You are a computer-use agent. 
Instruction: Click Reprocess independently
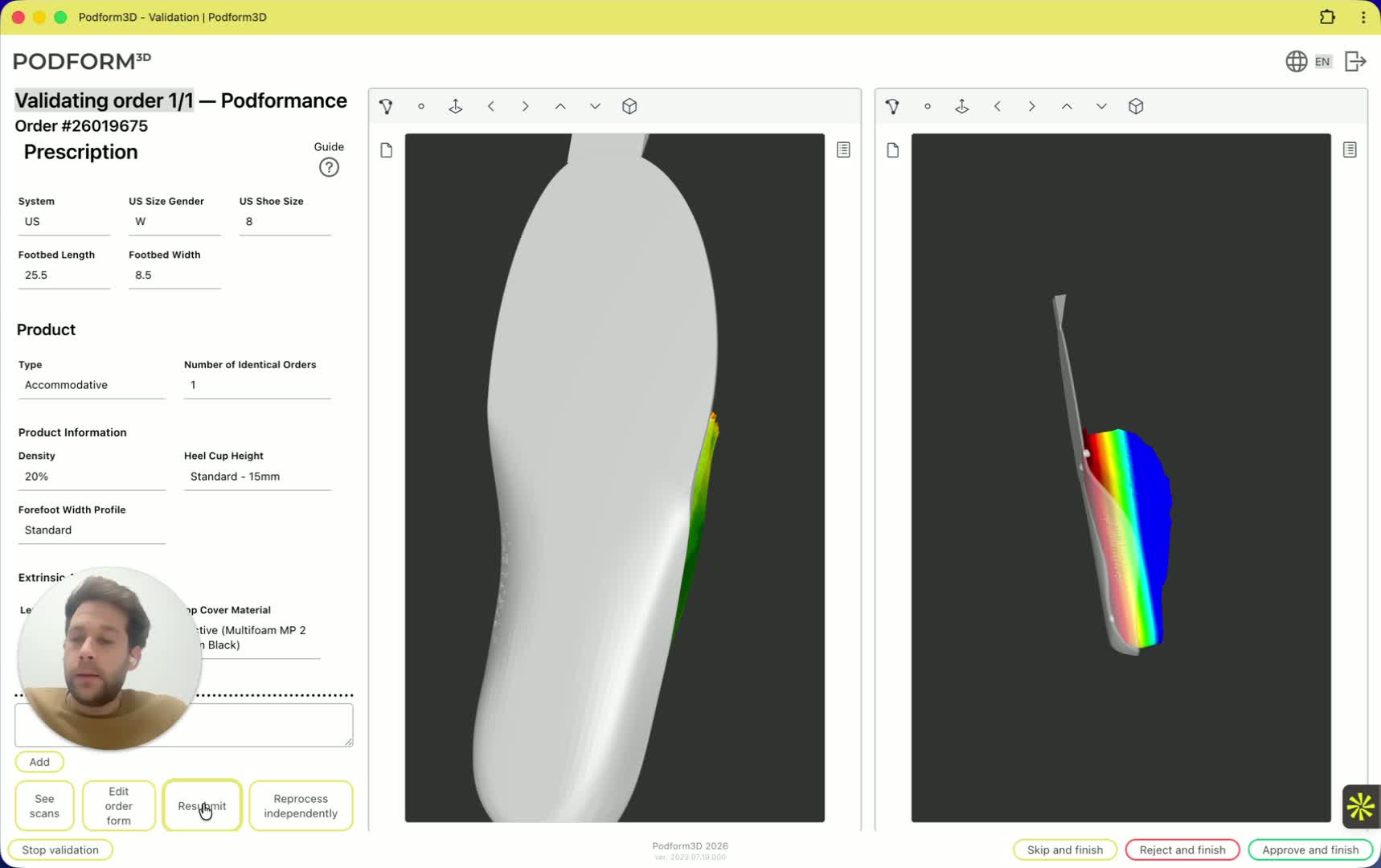pos(301,805)
